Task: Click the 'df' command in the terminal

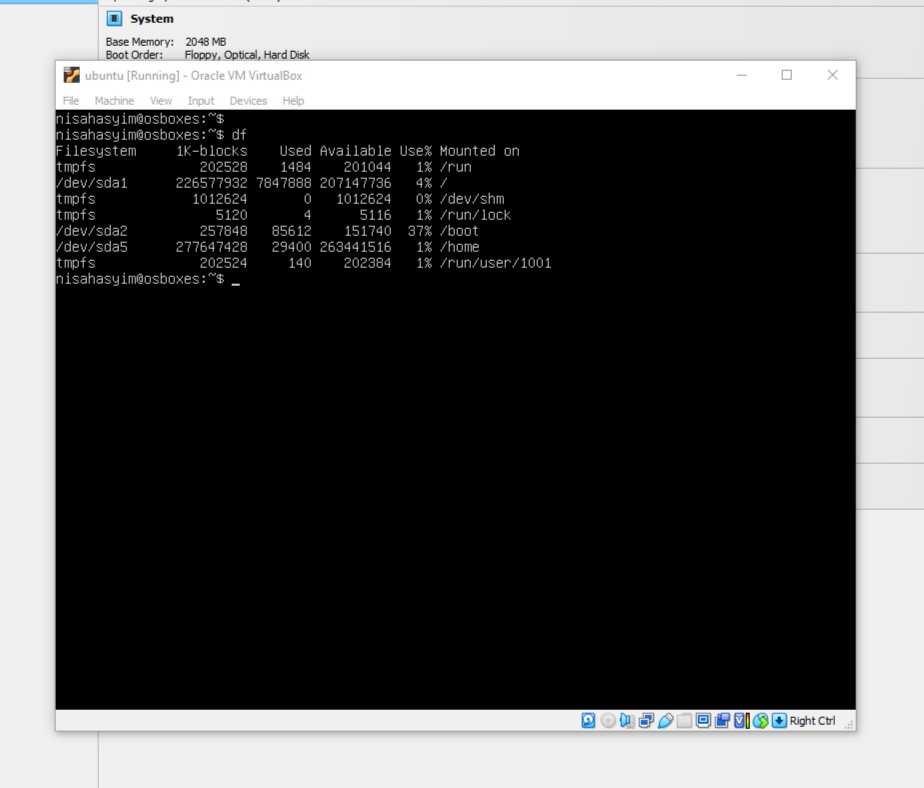Action: pos(239,135)
